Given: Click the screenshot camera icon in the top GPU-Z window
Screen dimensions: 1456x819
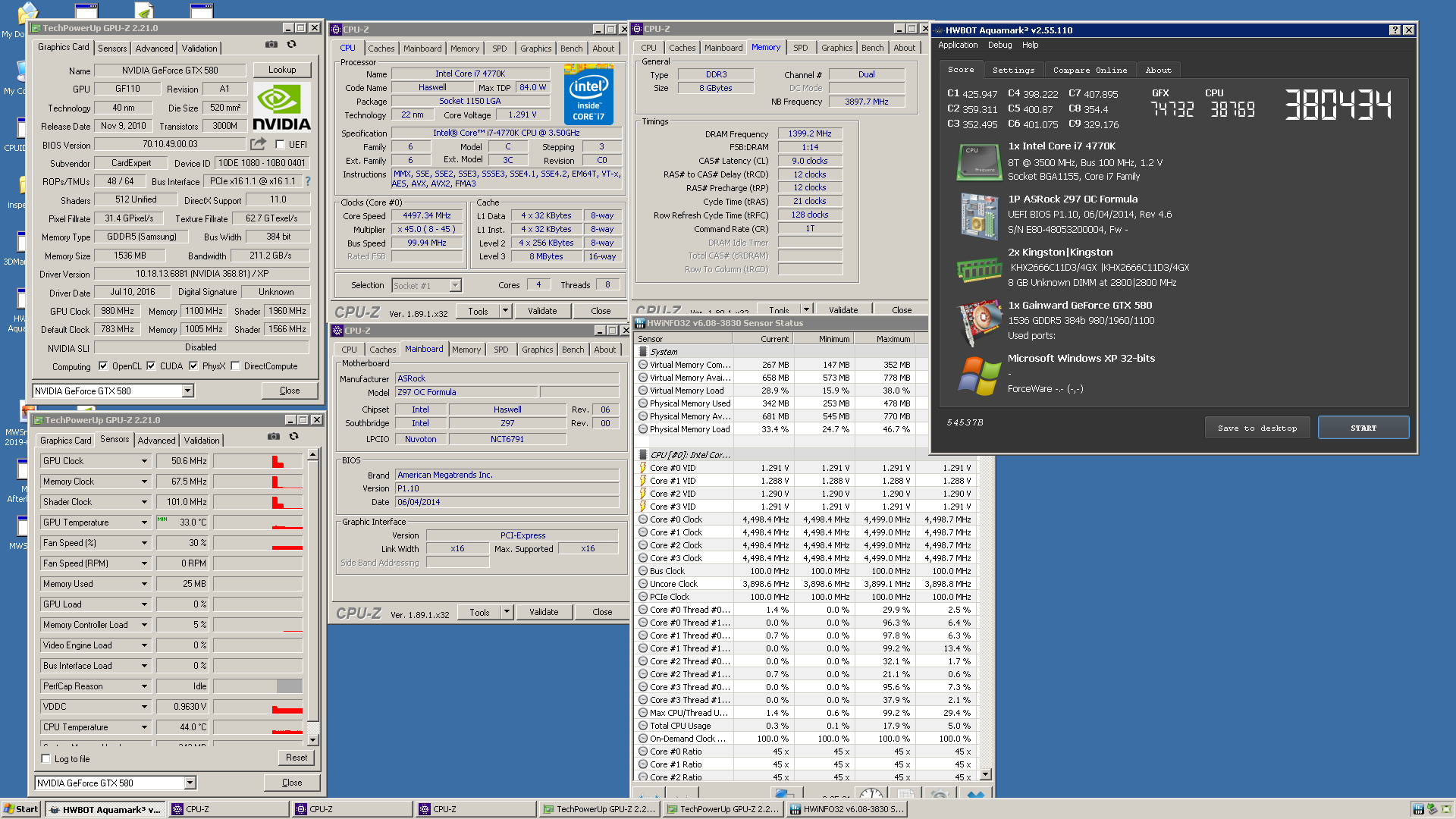Looking at the screenshot, I should click(271, 45).
